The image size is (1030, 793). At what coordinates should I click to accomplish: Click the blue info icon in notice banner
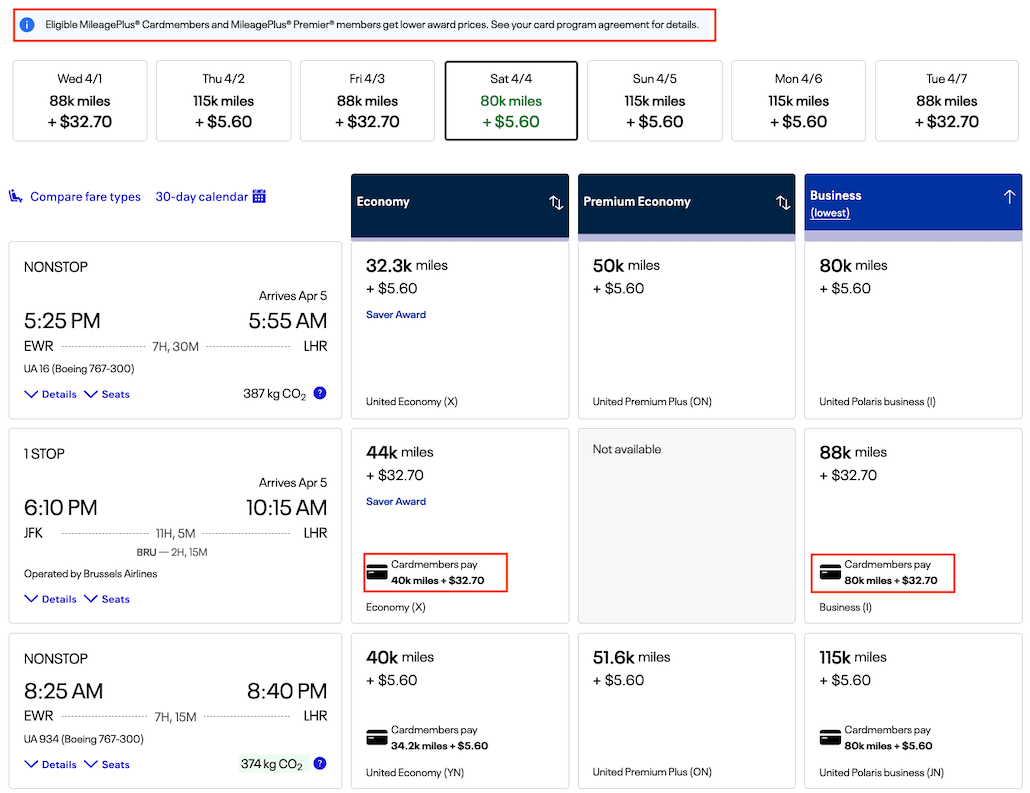pos(29,23)
